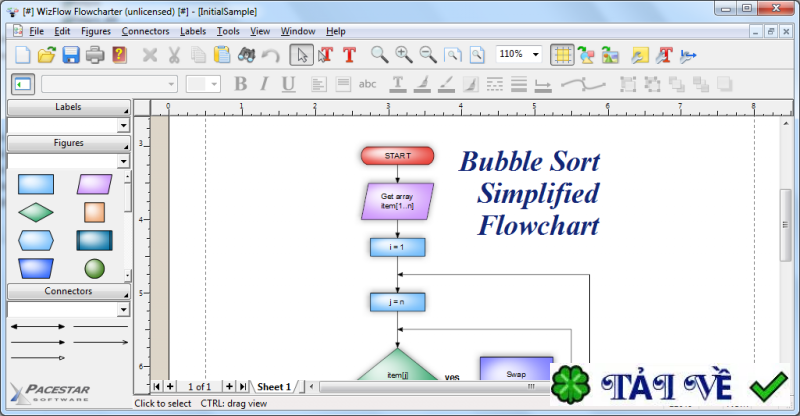The image size is (800, 416).
Task: Go to the last sheet button
Action: 243,387
